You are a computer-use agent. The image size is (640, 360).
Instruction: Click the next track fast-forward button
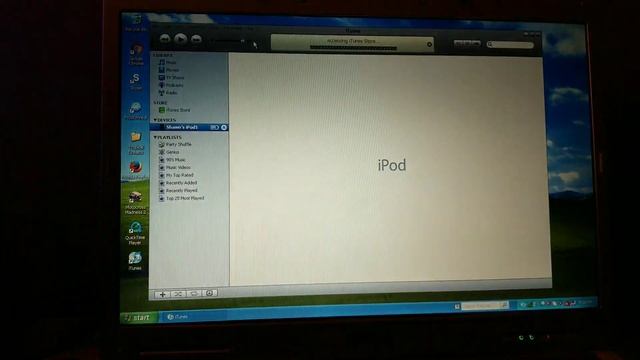(196, 39)
